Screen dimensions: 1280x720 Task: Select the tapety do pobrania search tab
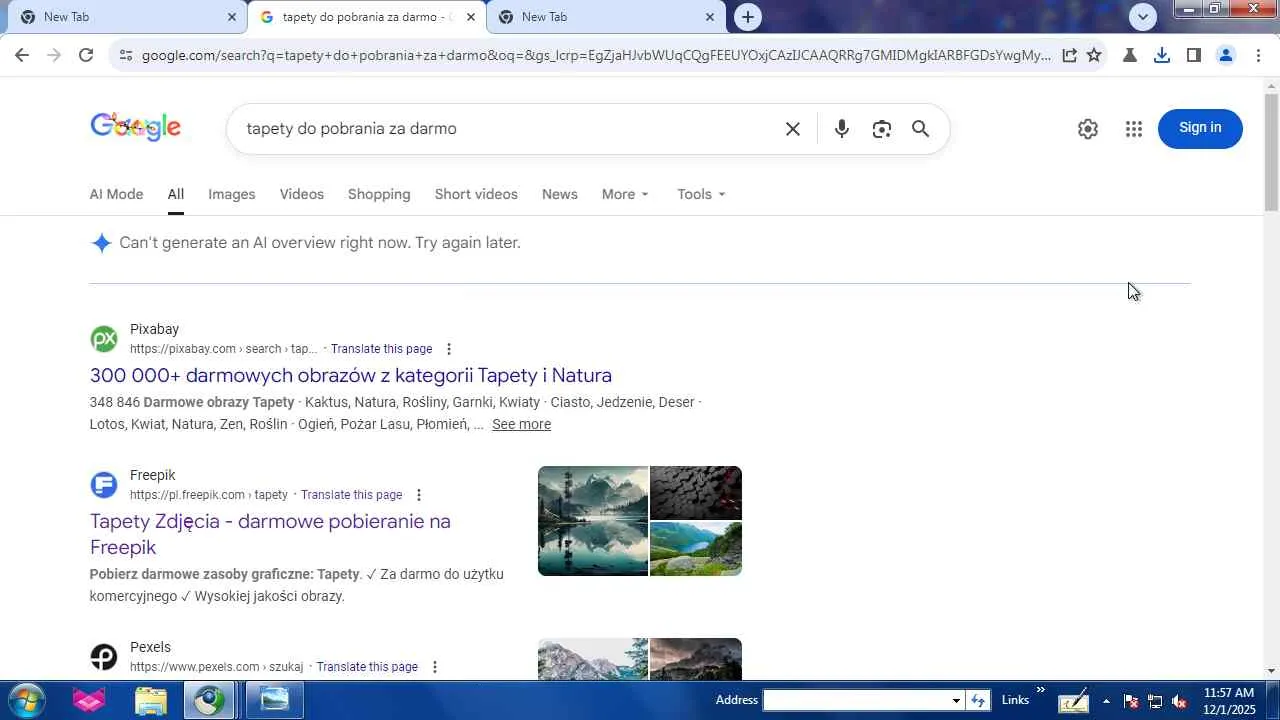point(367,17)
